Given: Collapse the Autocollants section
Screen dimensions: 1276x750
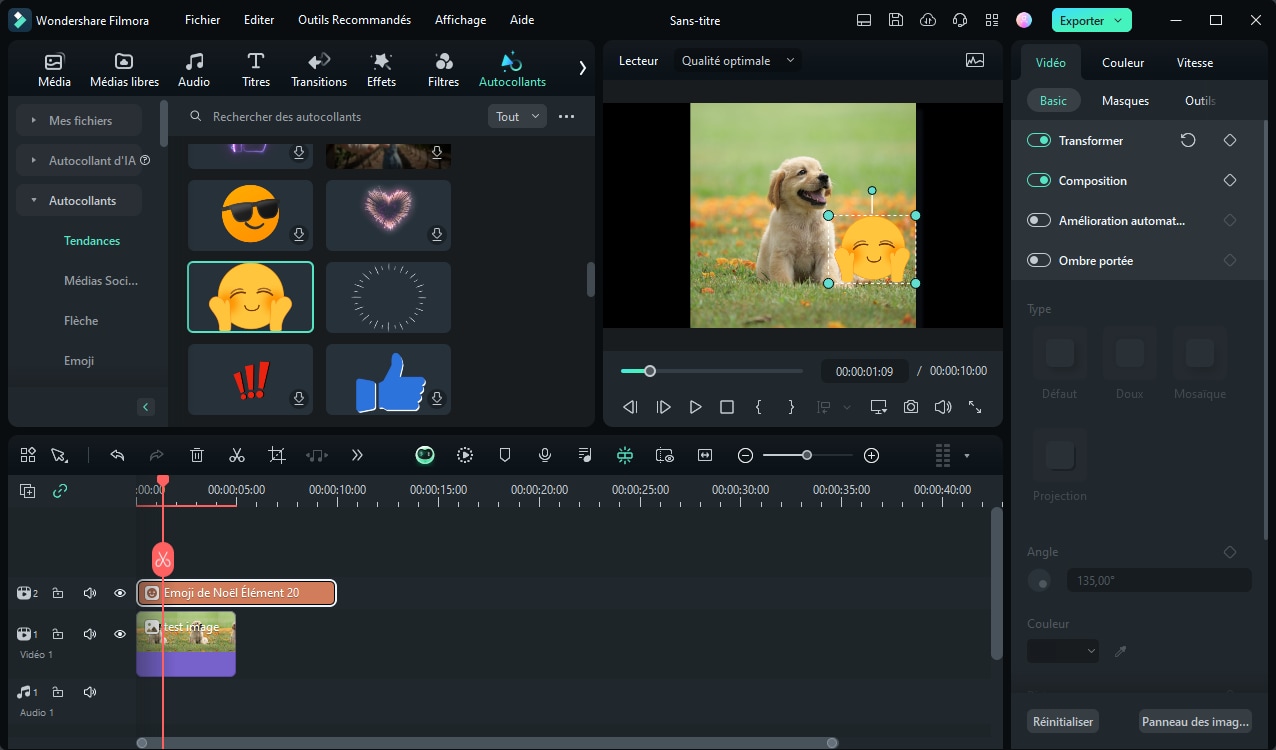Looking at the screenshot, I should (79, 200).
